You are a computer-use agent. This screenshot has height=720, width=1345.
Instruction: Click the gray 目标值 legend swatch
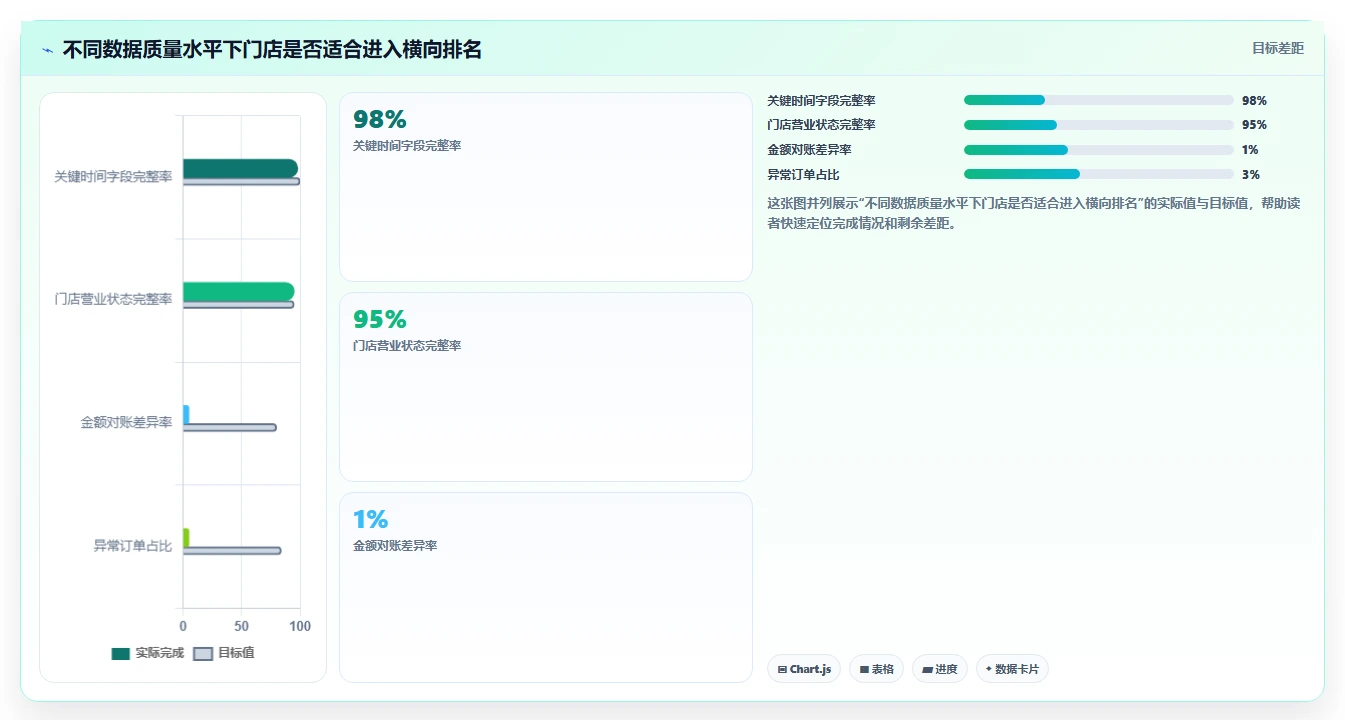coord(203,653)
